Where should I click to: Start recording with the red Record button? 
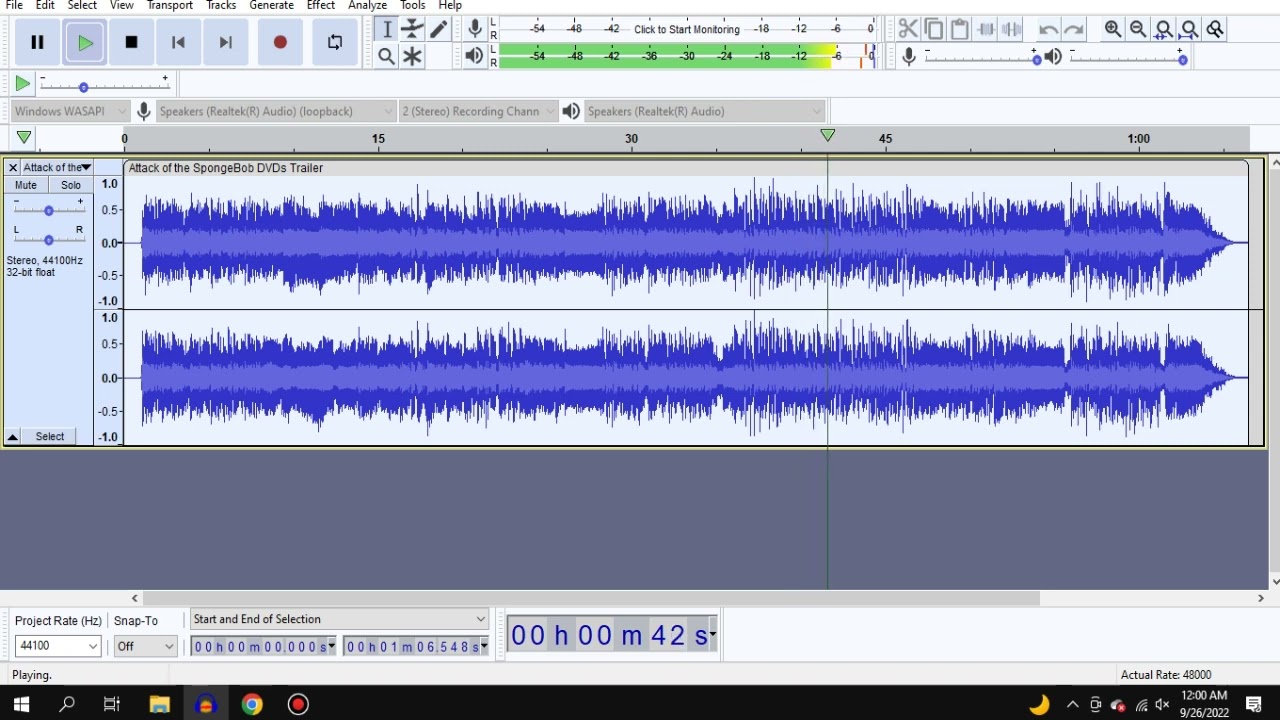tap(280, 42)
